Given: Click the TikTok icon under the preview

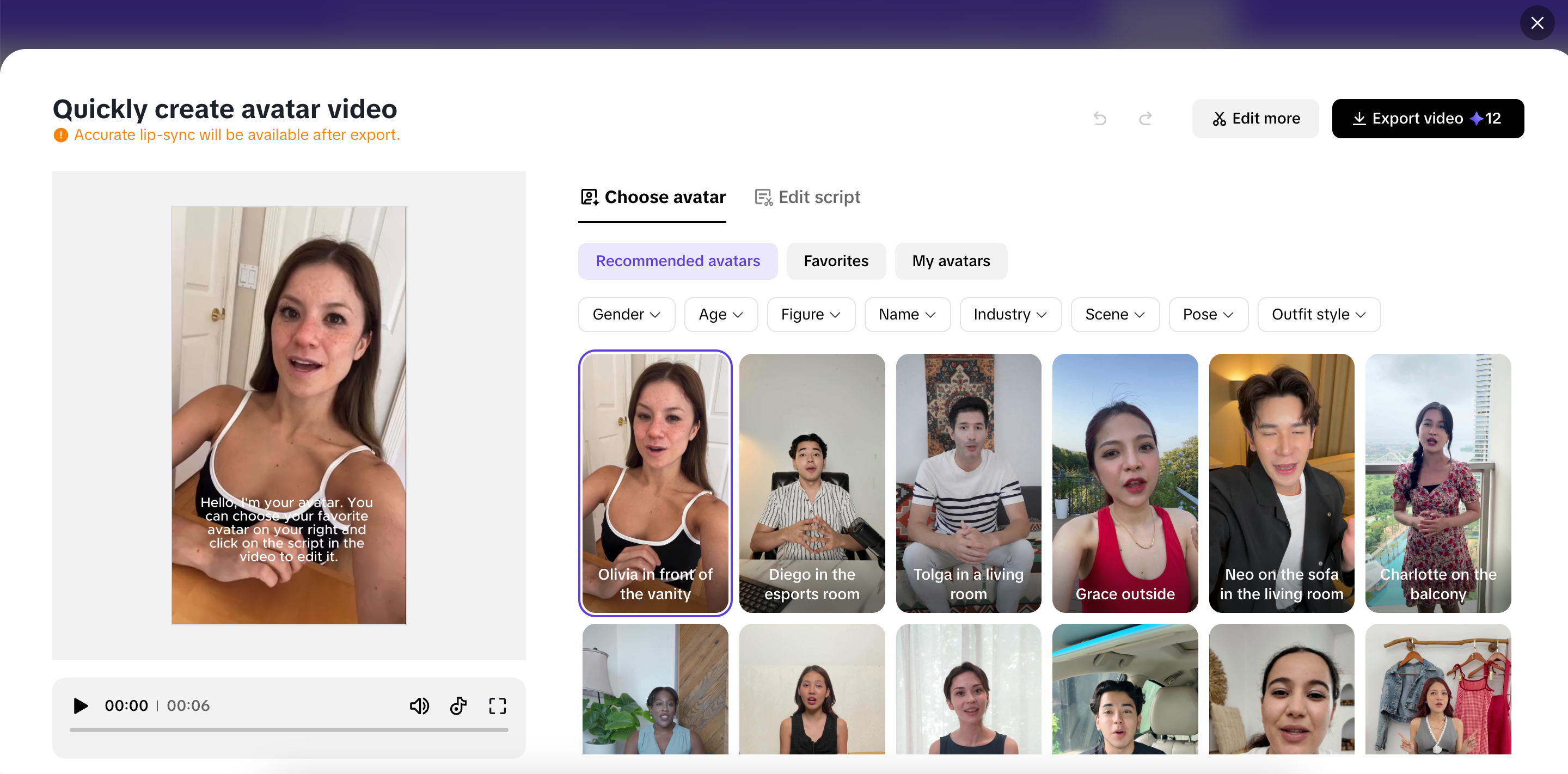Looking at the screenshot, I should click(458, 706).
